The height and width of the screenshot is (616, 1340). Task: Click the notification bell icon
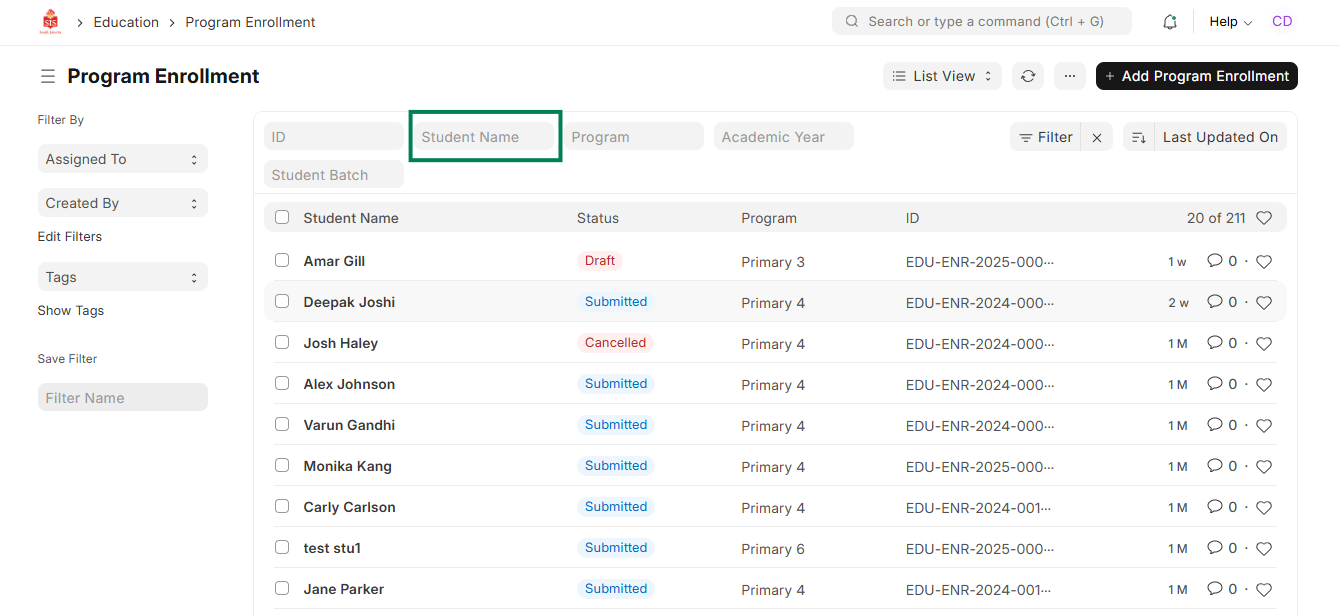1169,22
